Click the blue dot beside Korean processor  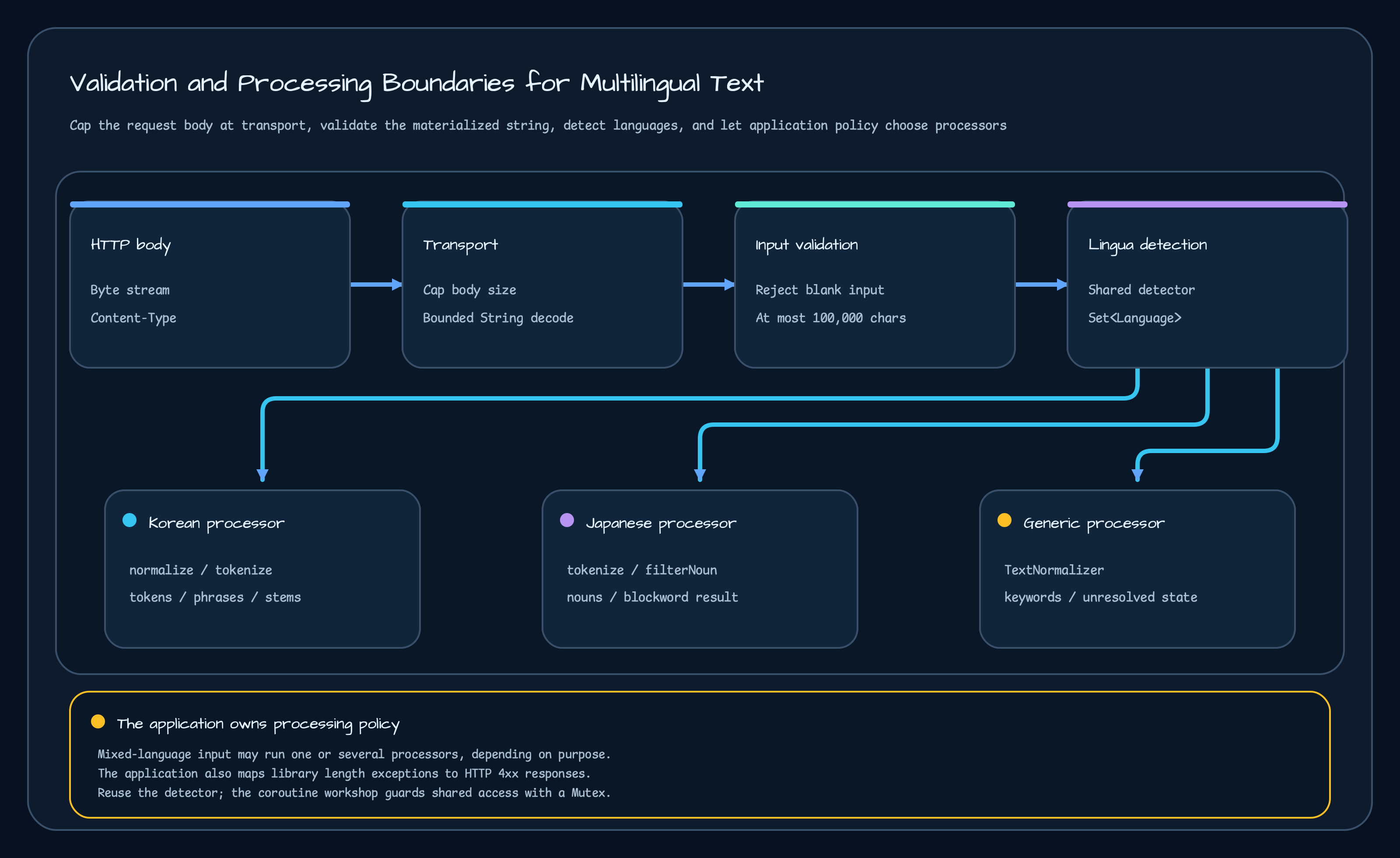[x=129, y=520]
